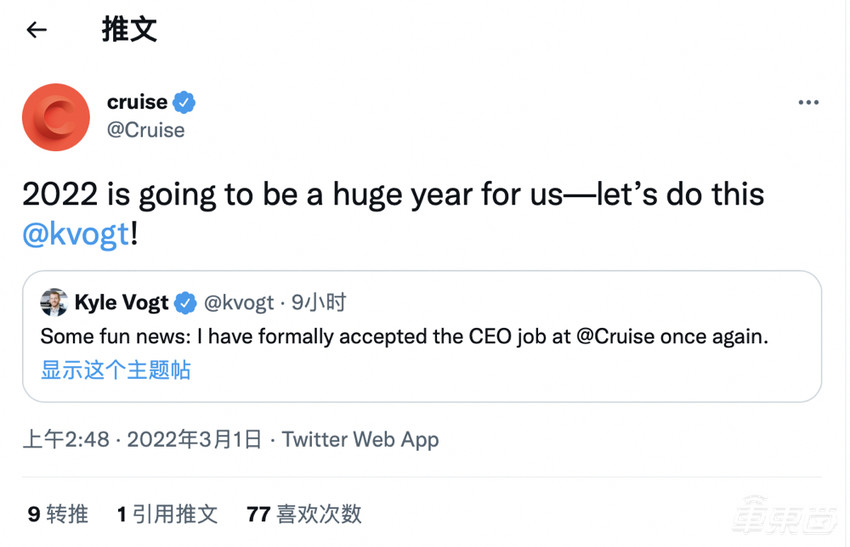Open the more options ellipsis menu

(x=808, y=103)
